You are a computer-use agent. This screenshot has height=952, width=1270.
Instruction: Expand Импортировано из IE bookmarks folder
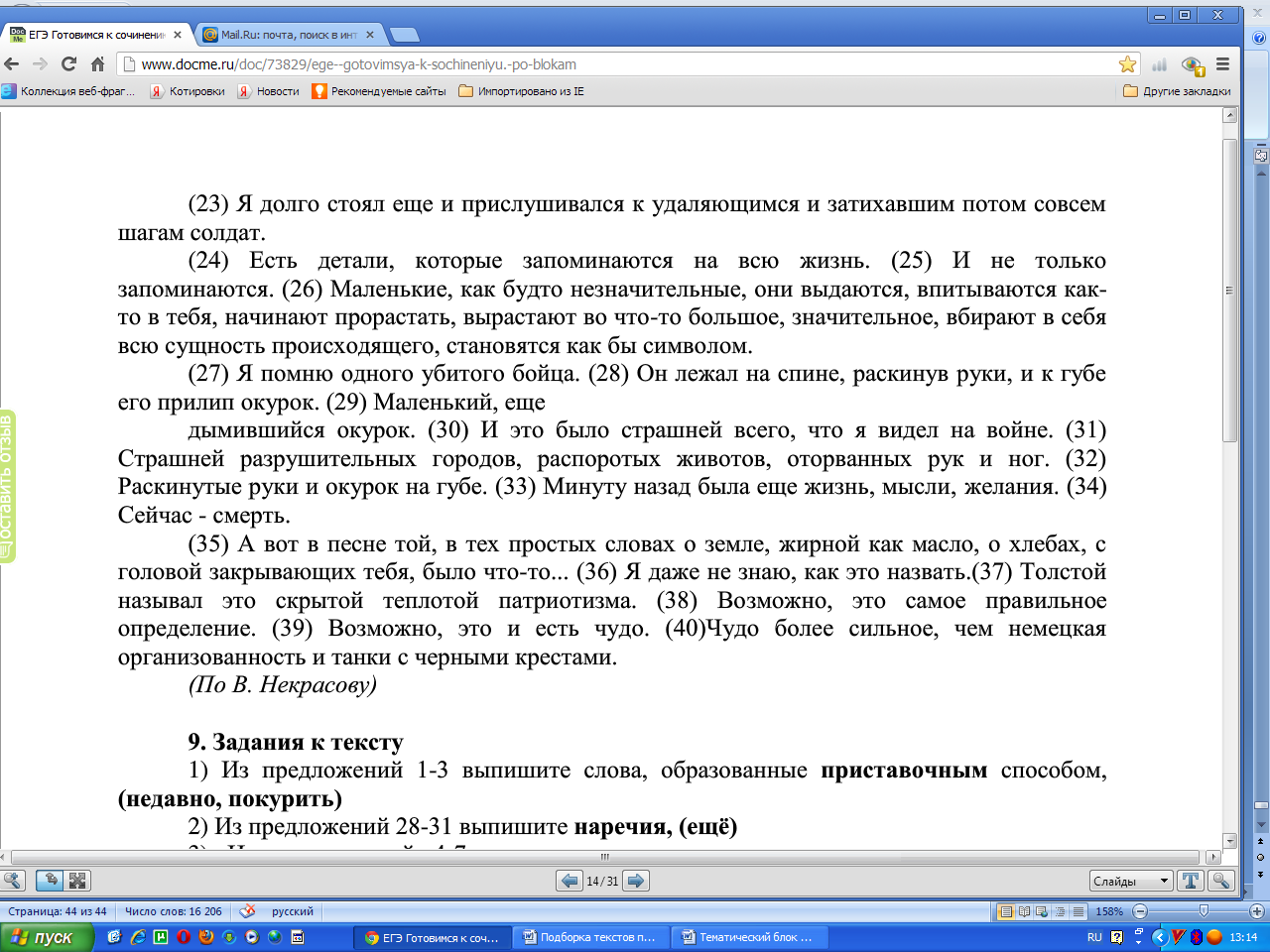[522, 91]
